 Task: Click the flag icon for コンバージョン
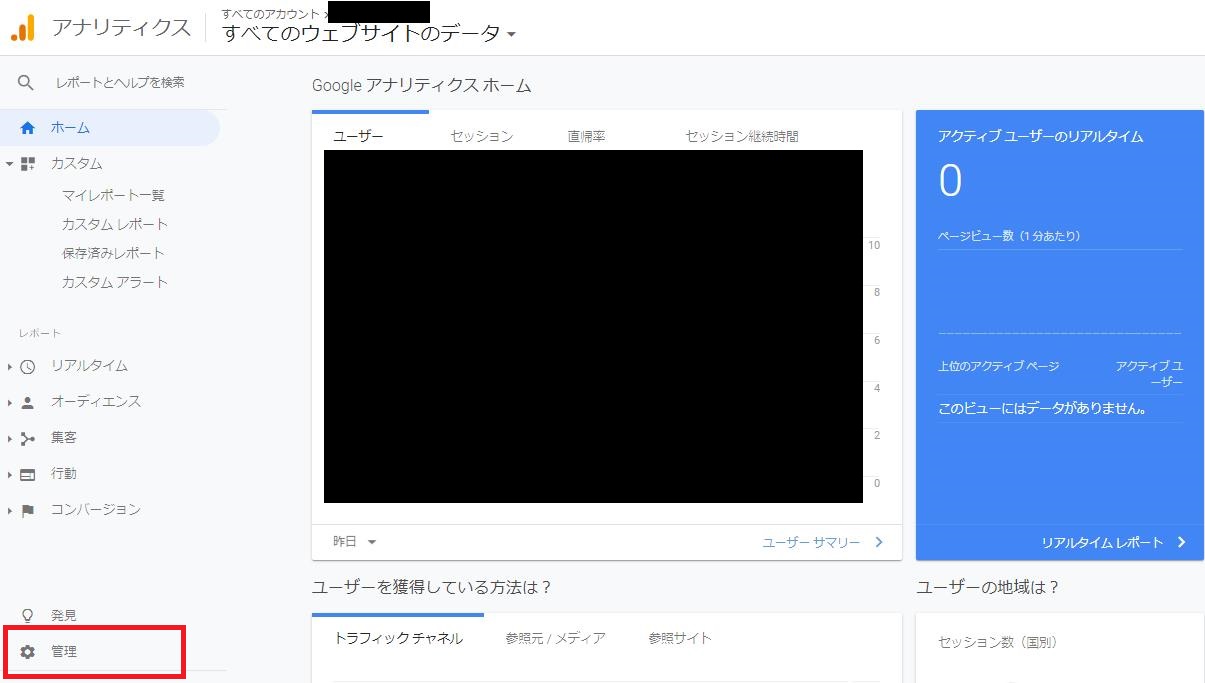coord(28,510)
